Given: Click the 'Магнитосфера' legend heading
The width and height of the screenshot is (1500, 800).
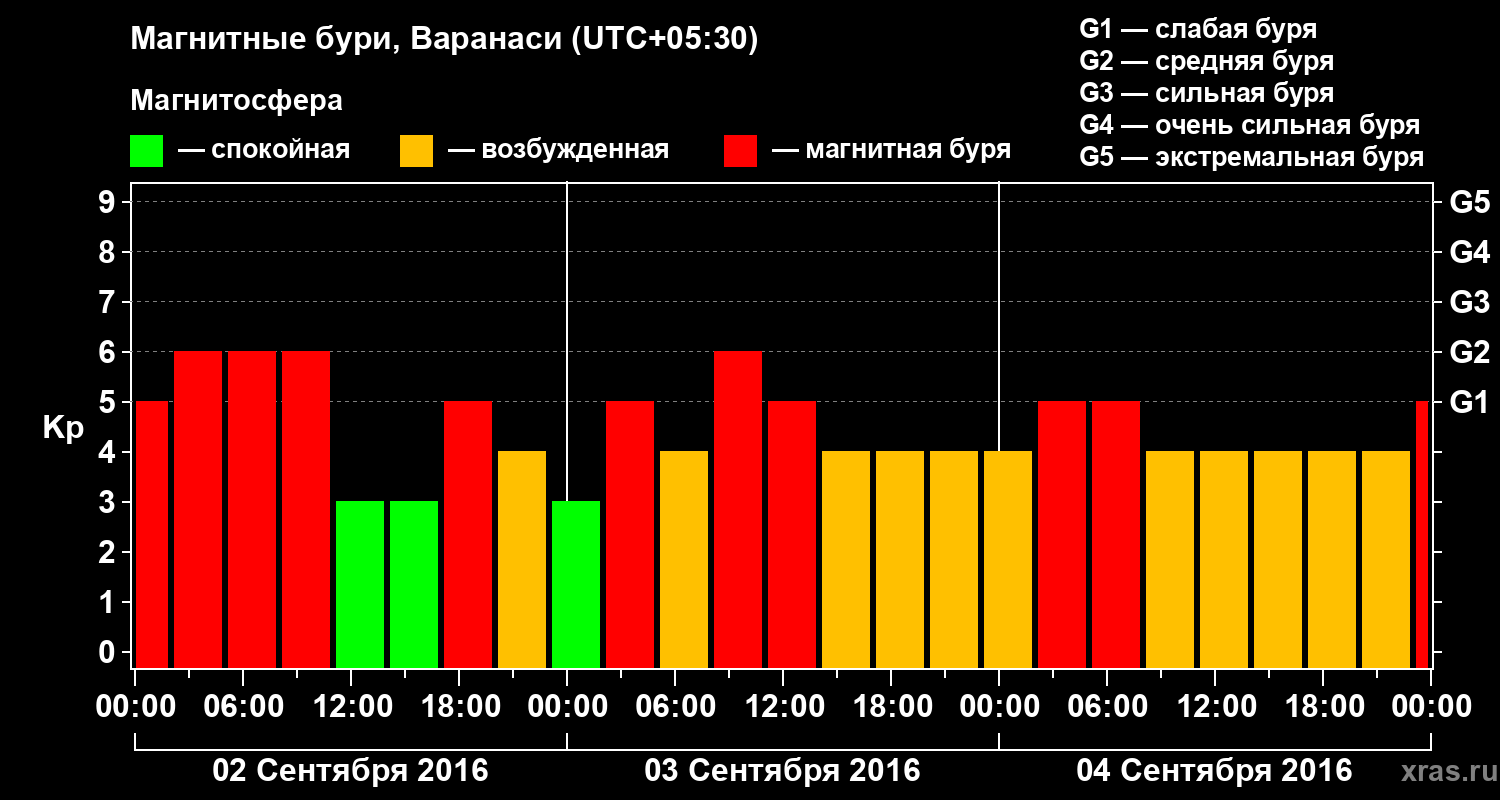Looking at the screenshot, I should 236,101.
